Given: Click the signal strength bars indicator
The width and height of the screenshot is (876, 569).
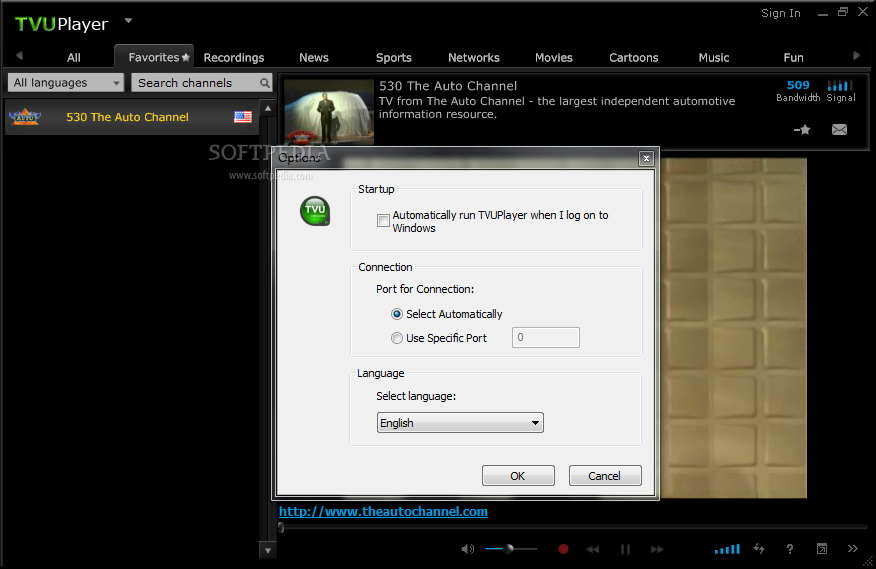Looking at the screenshot, I should (x=840, y=86).
